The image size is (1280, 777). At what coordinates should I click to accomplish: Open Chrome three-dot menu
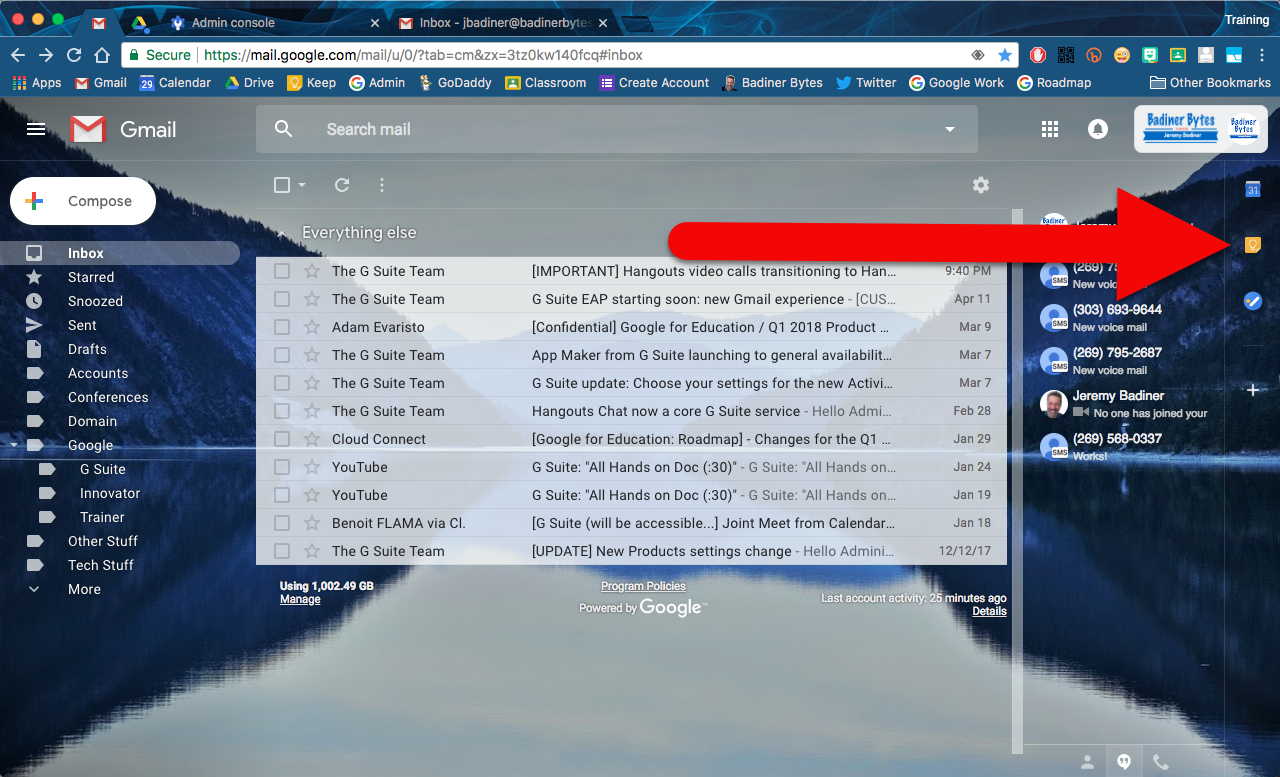(1263, 55)
